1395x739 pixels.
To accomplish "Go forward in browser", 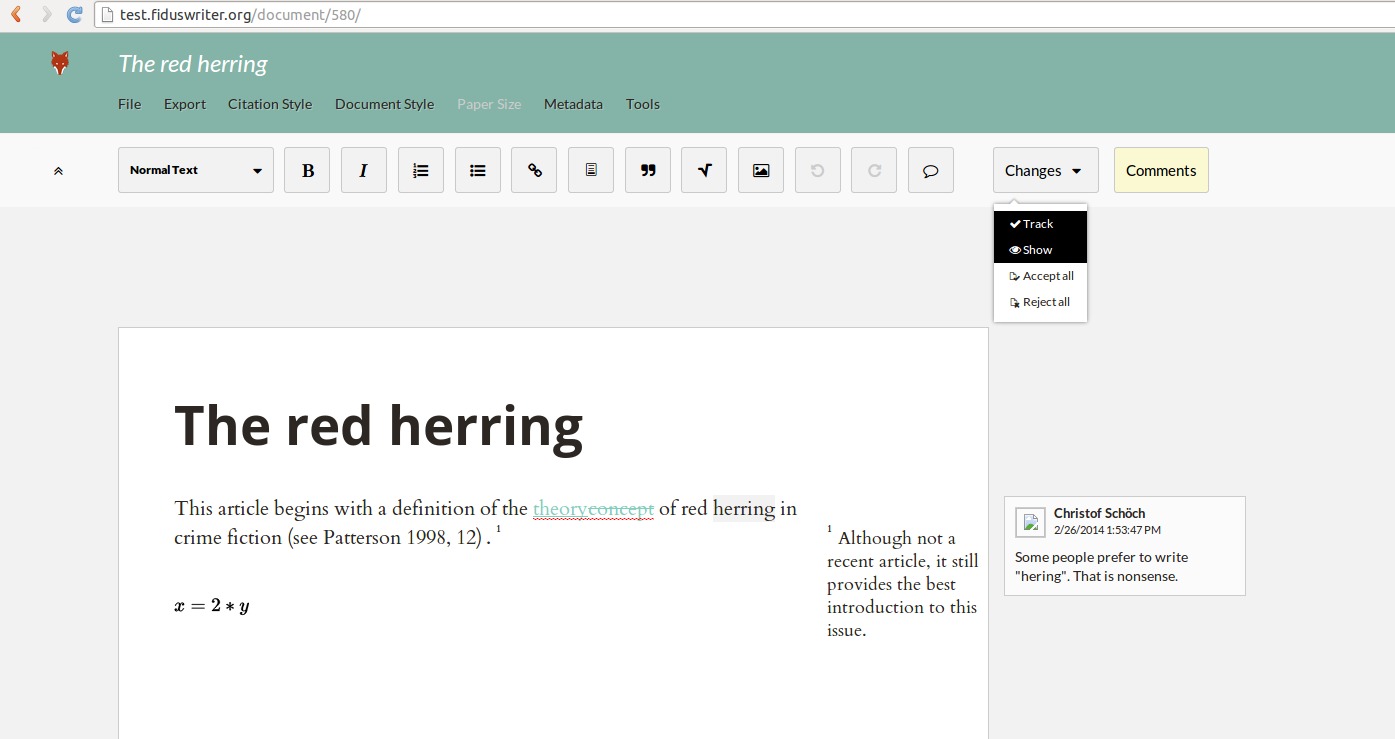I will [46, 14].
